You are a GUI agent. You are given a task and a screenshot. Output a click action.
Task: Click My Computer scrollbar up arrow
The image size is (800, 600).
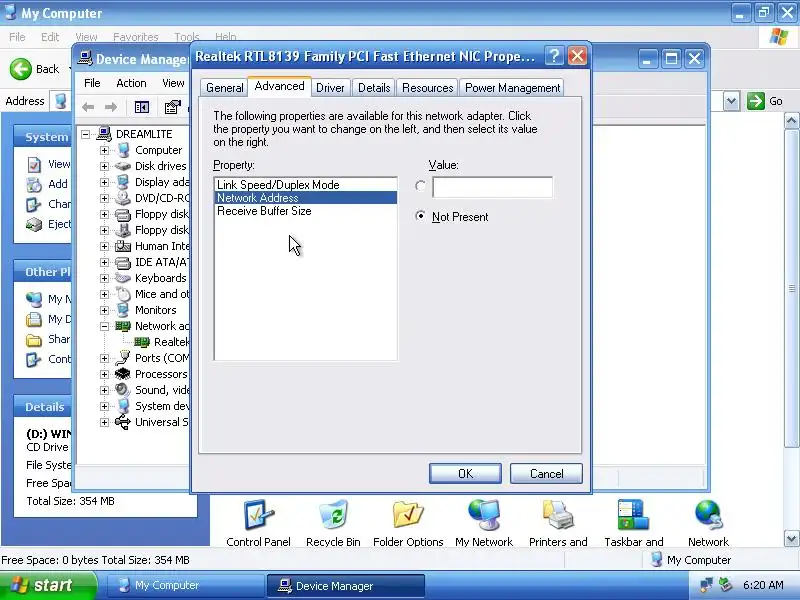coord(791,121)
